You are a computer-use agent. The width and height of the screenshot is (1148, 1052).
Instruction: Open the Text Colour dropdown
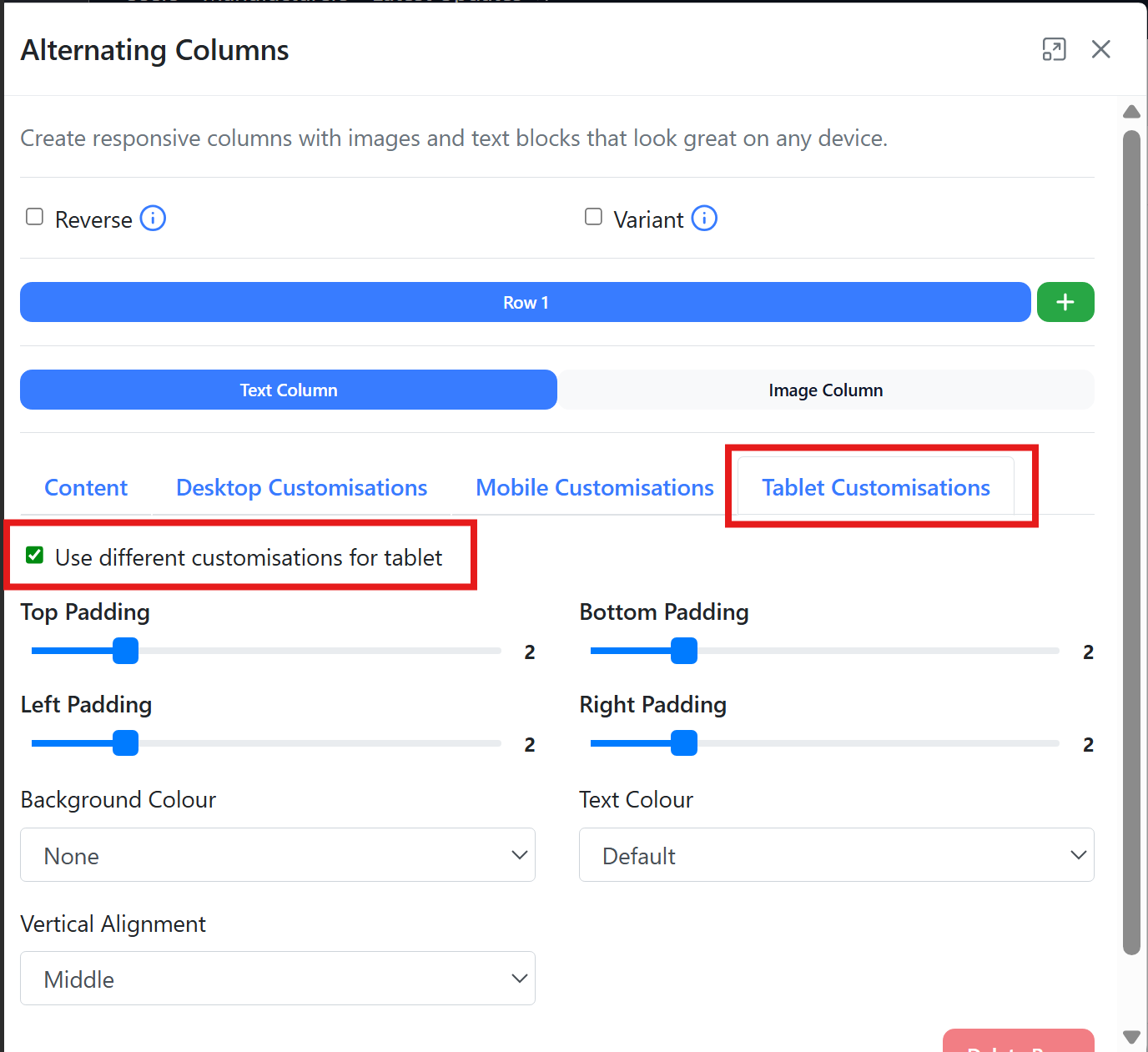pyautogui.click(x=836, y=855)
